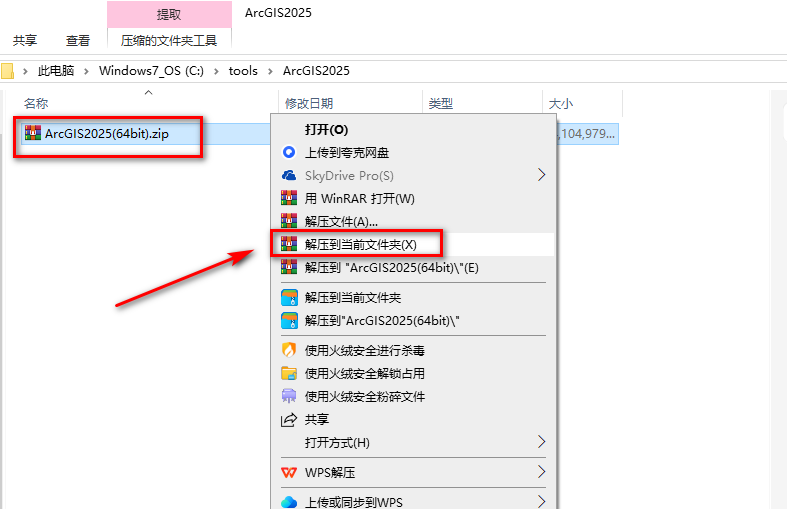Open chevron before 此电脑 in address bar

tap(25, 71)
